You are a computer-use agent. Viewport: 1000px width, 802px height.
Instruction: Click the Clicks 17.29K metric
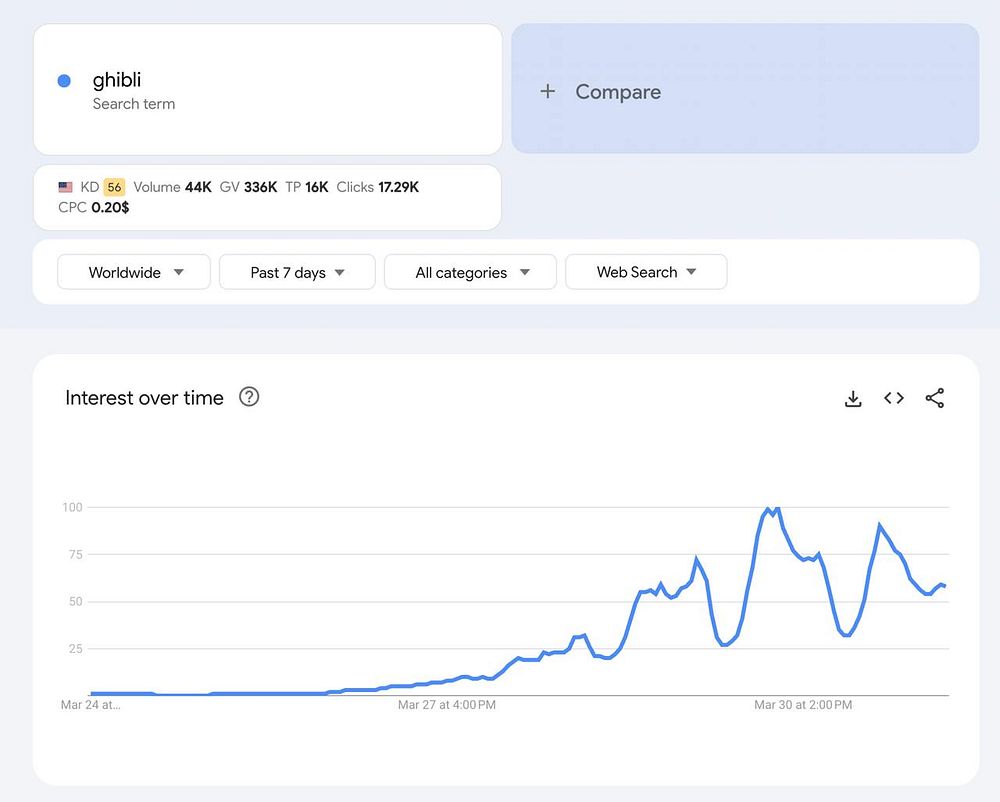(x=377, y=187)
